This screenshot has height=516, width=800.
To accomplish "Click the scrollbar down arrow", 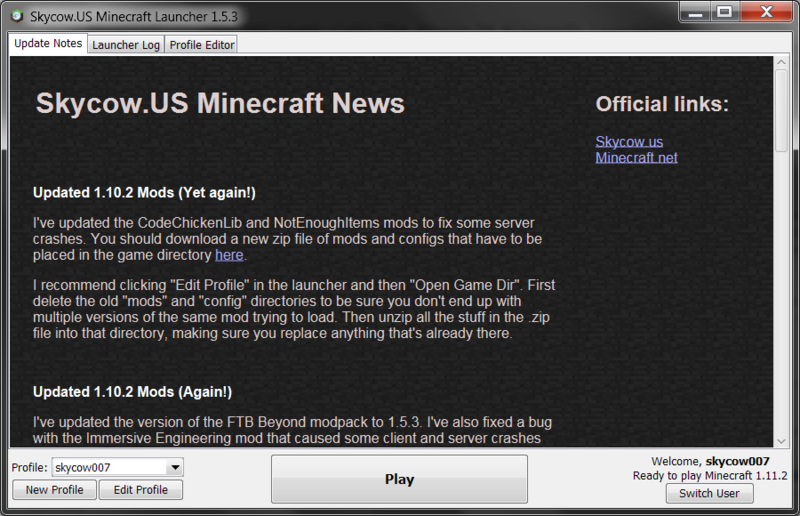I will [x=781, y=441].
